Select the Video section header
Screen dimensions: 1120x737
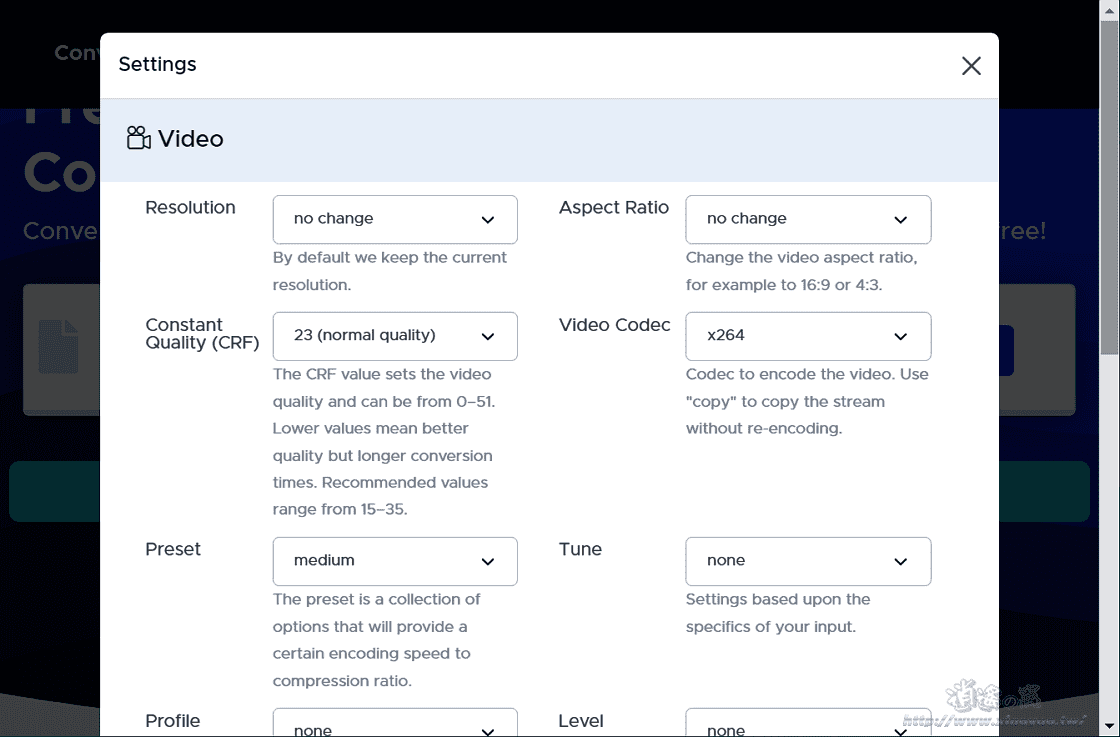tap(190, 139)
